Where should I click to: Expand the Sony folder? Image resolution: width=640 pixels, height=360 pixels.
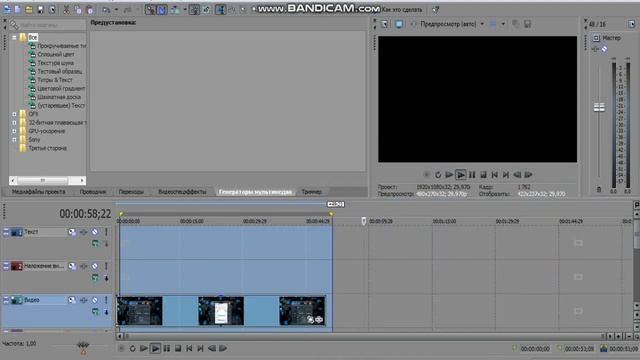14,140
